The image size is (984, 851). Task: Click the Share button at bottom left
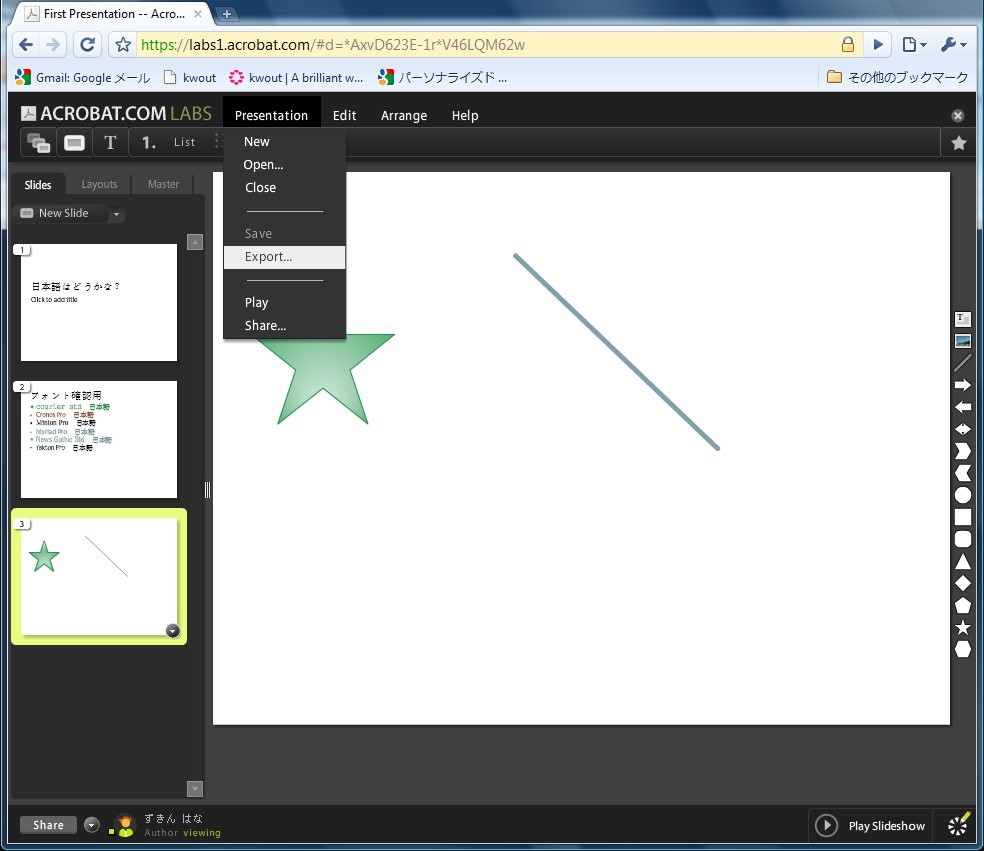pyautogui.click(x=48, y=825)
